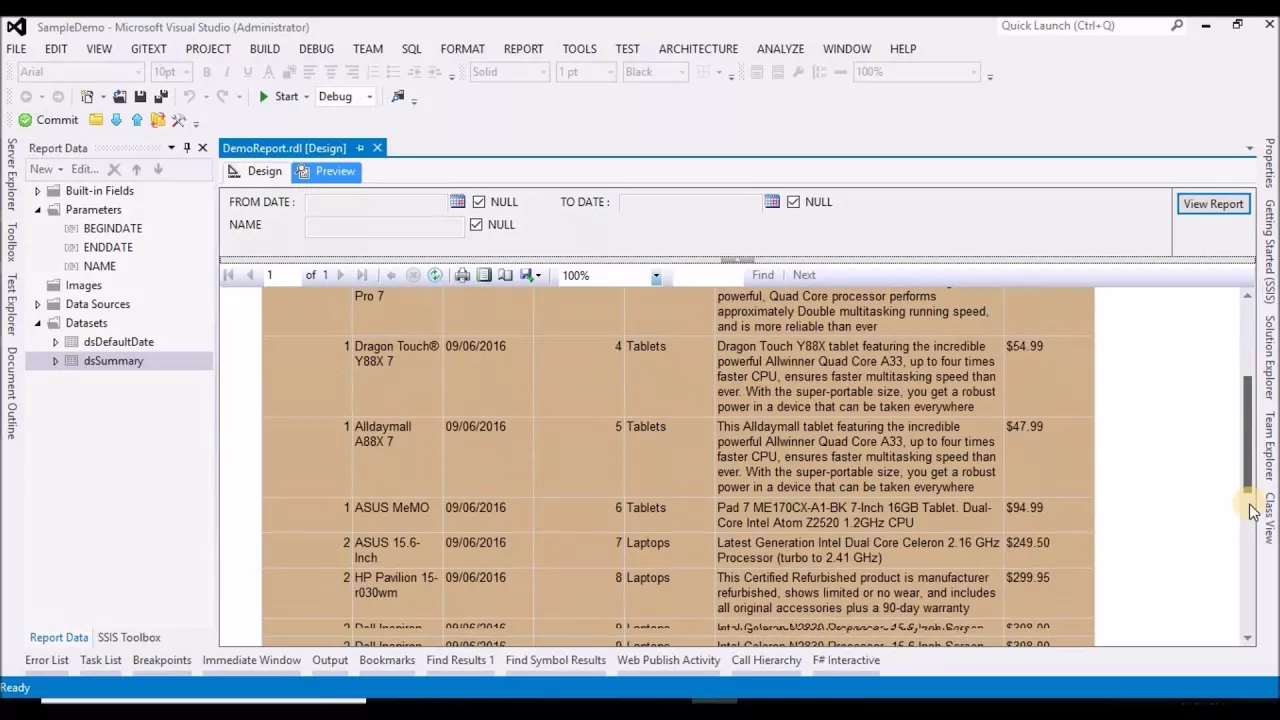Toggle the NAME NULL checkbox
This screenshot has height=720, width=1280.
pos(476,225)
